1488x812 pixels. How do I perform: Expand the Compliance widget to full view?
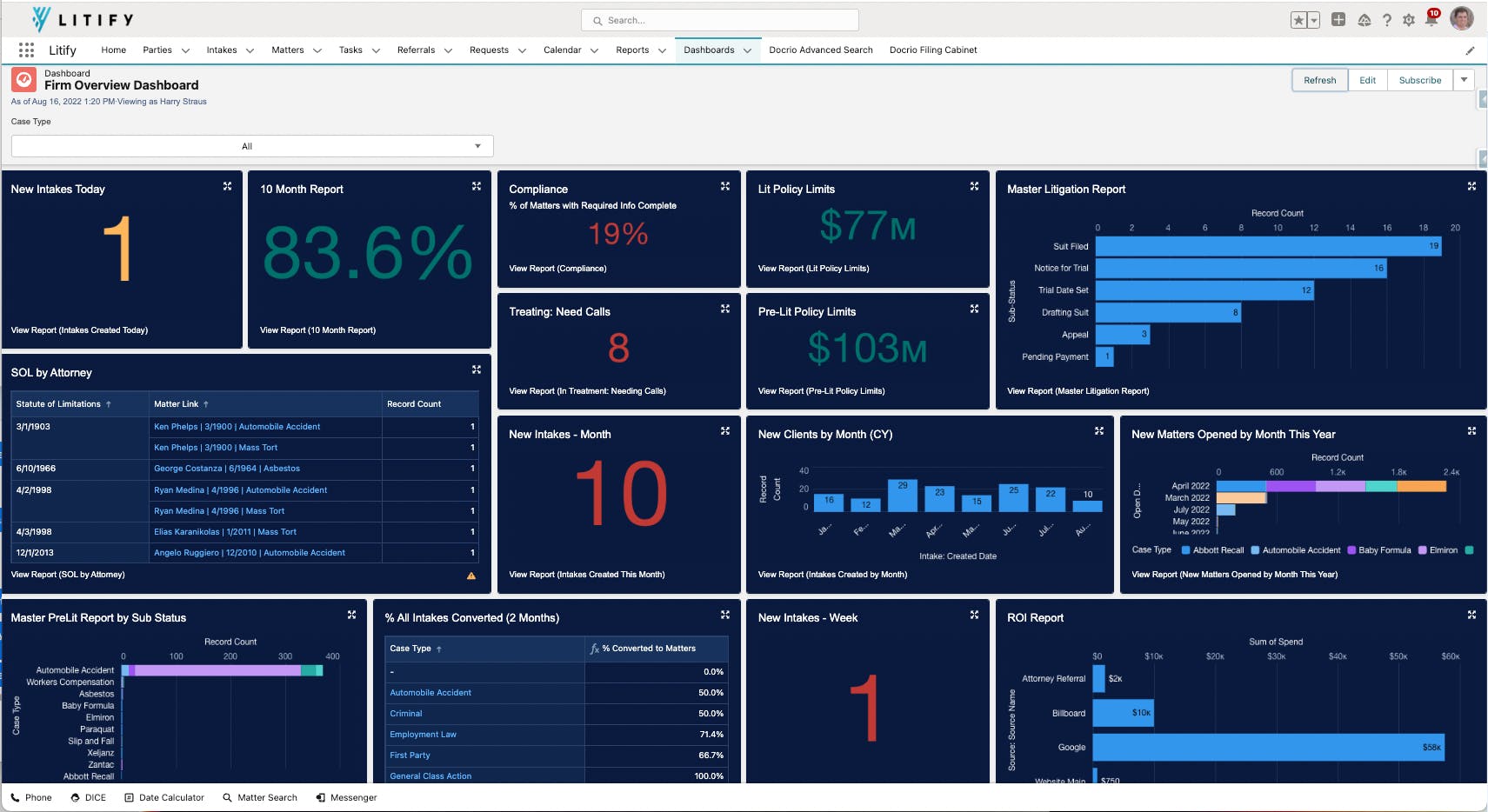coord(725,186)
